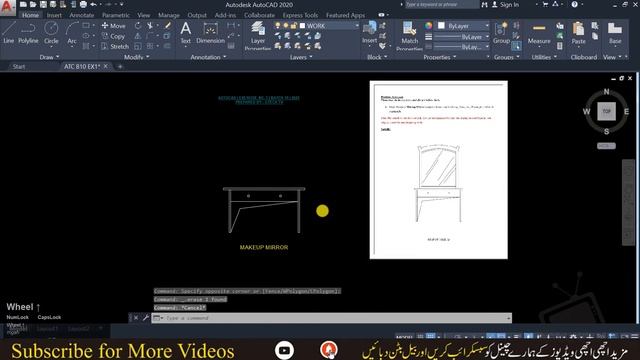Select the Line tool

pyautogui.click(x=9, y=33)
